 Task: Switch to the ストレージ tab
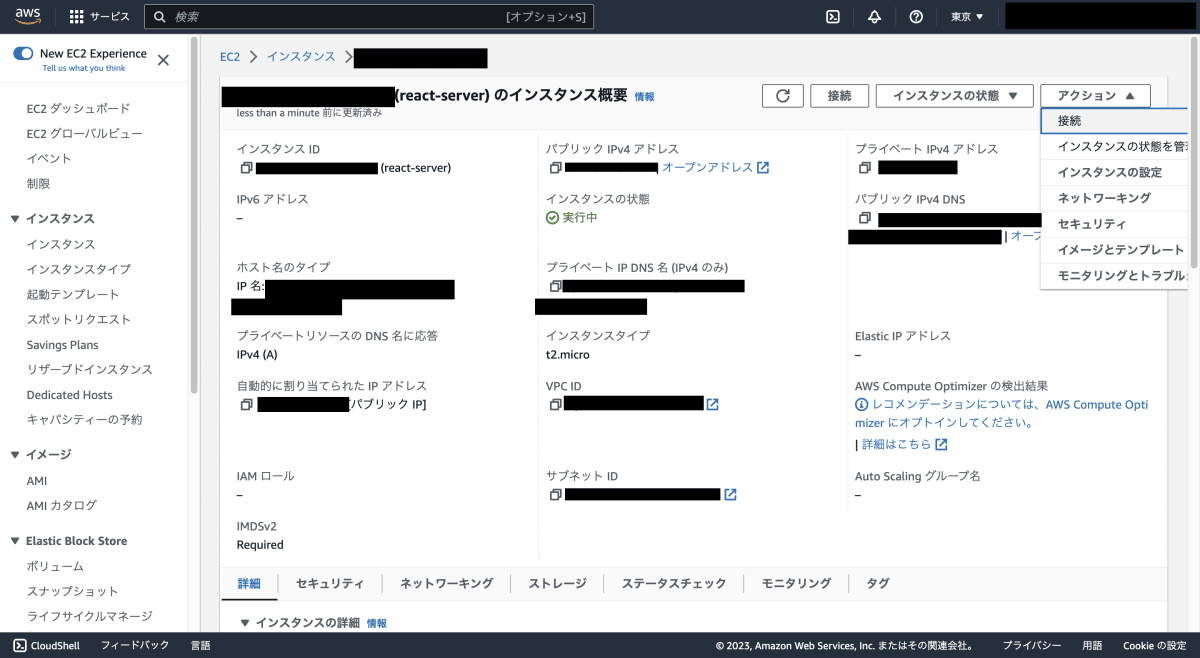(557, 584)
